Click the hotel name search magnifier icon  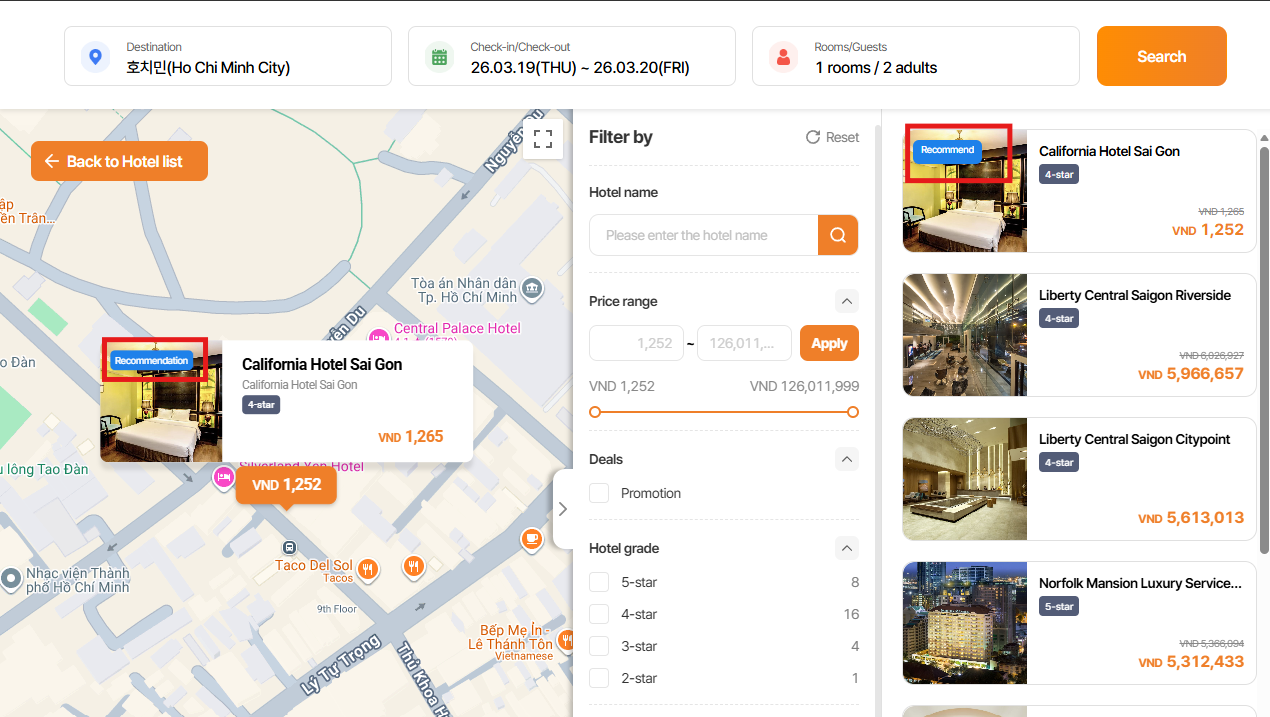pyautogui.click(x=838, y=235)
